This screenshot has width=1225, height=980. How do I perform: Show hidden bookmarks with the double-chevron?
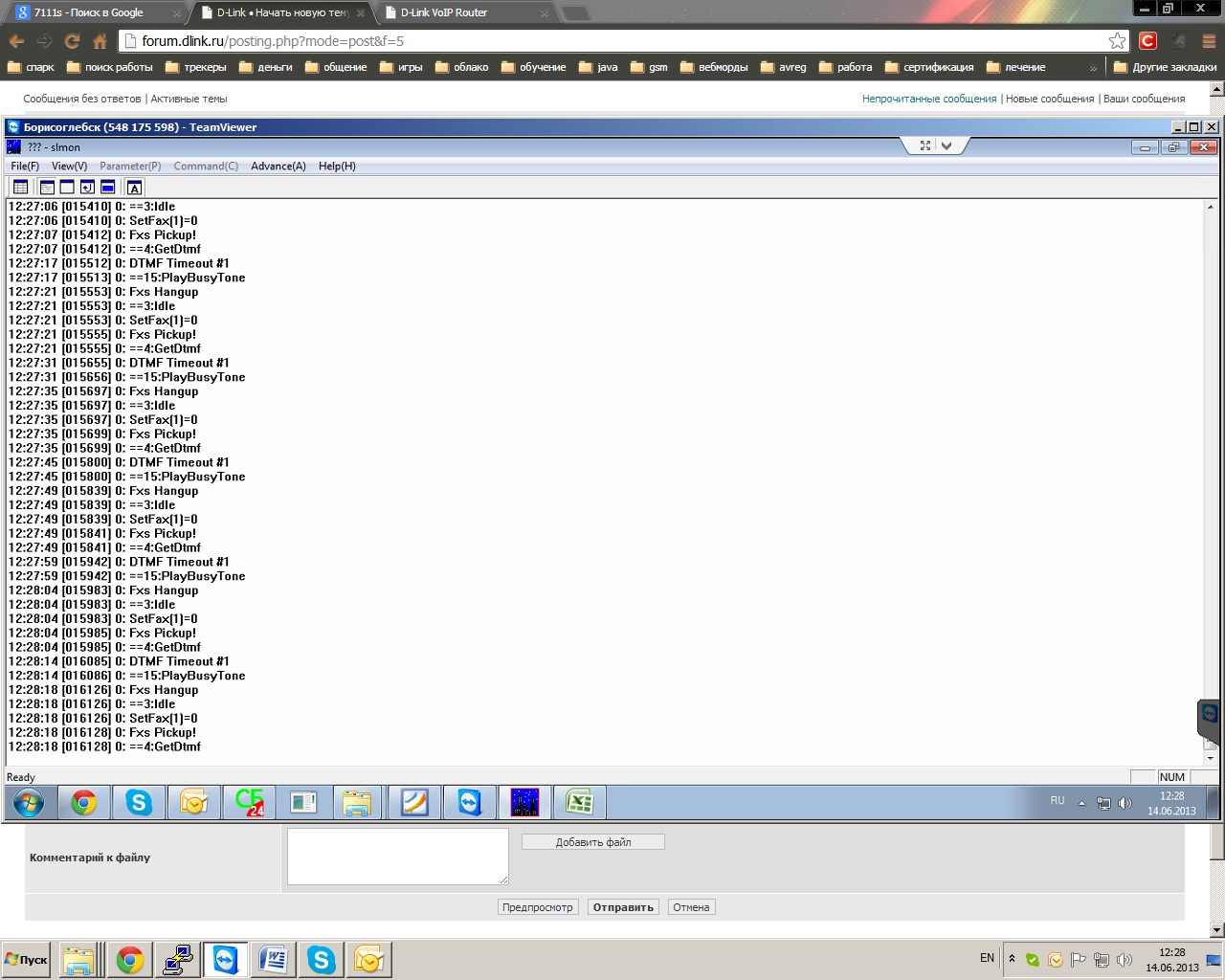pyautogui.click(x=1093, y=68)
